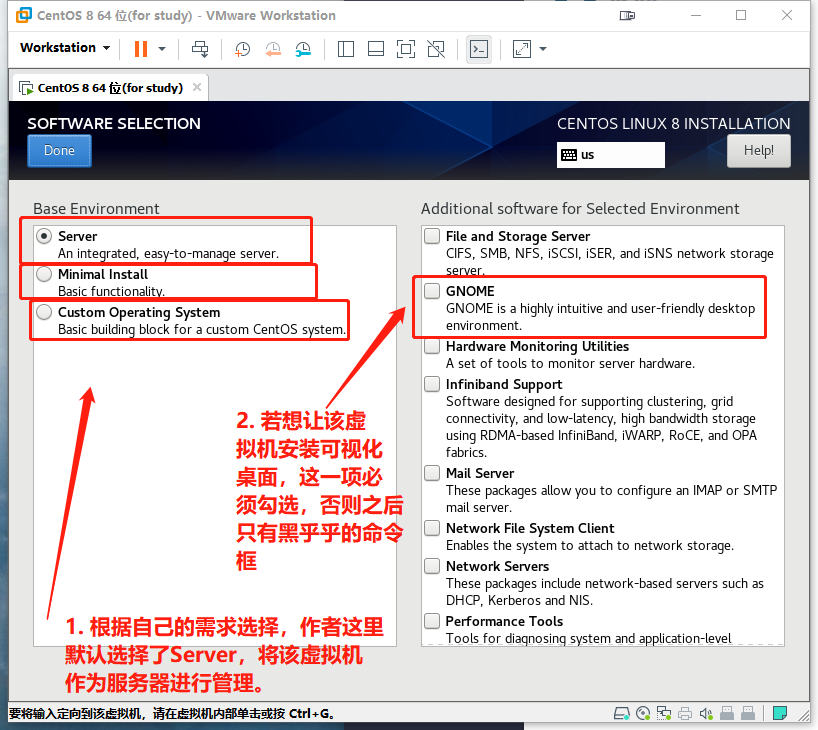Open the Help! button

[x=759, y=151]
